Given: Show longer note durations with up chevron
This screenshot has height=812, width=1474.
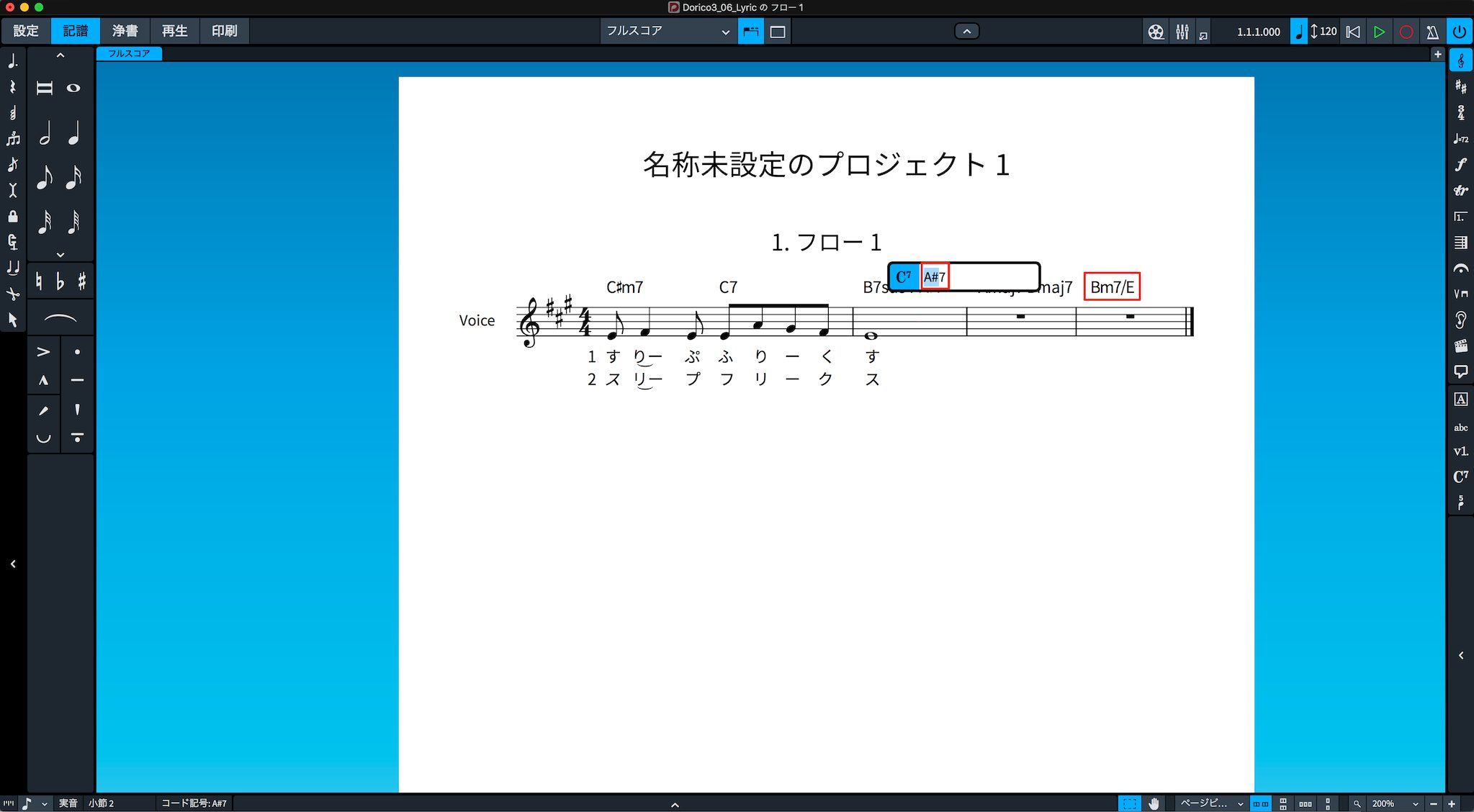Looking at the screenshot, I should tap(60, 55).
